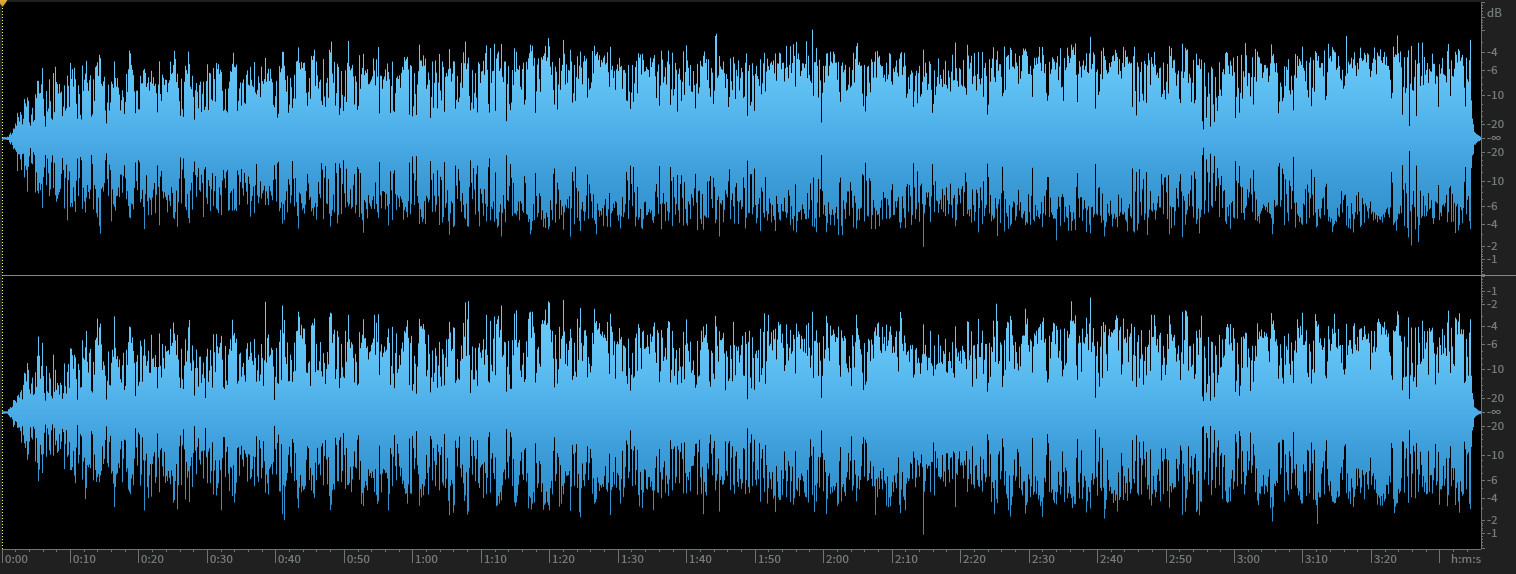
Task: Jump to 0:30 on the time ruler
Action: click(221, 559)
